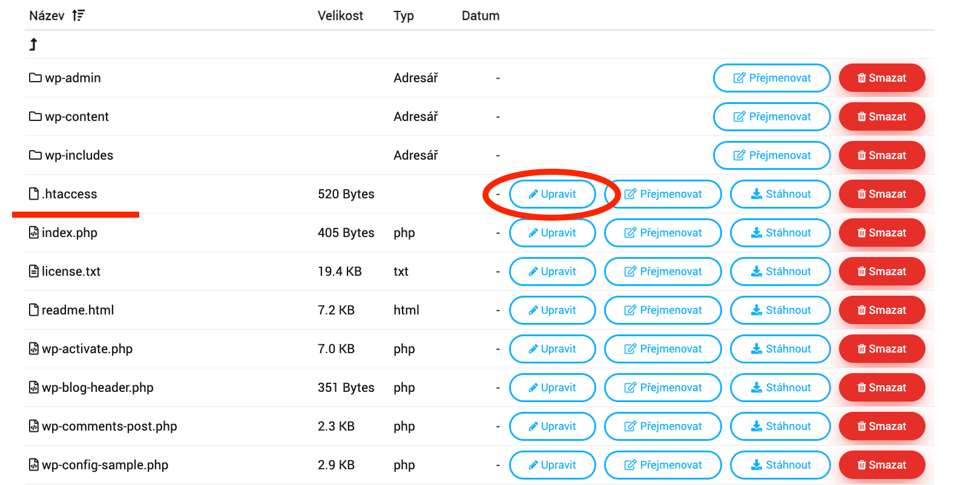
Task: Select the wp-comments-post.php file name
Action: pyautogui.click(x=110, y=426)
